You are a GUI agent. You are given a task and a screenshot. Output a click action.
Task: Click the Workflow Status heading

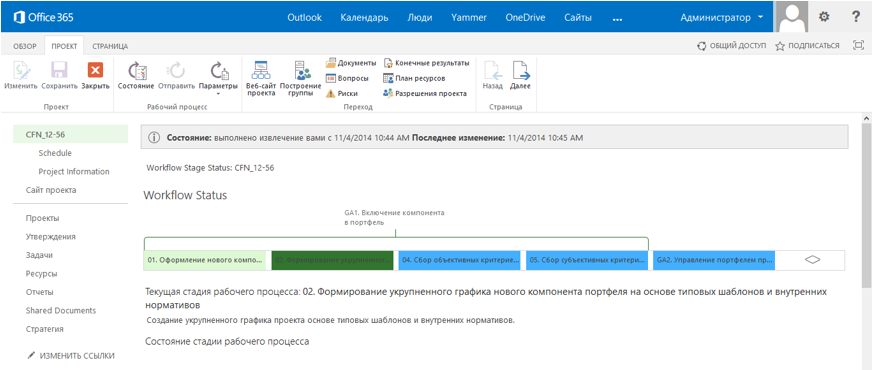(x=185, y=196)
